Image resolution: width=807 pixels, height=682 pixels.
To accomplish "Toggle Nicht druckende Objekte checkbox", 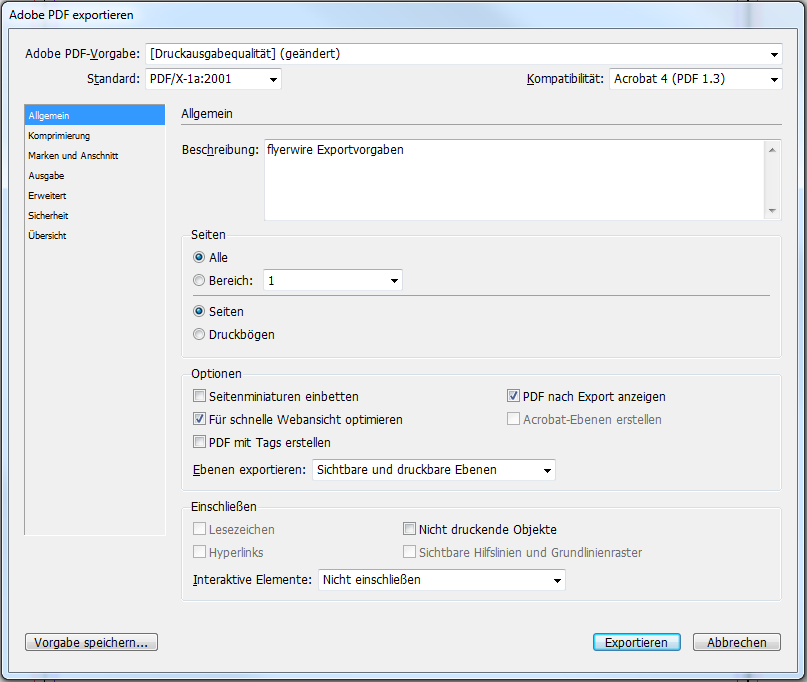I will (x=409, y=529).
